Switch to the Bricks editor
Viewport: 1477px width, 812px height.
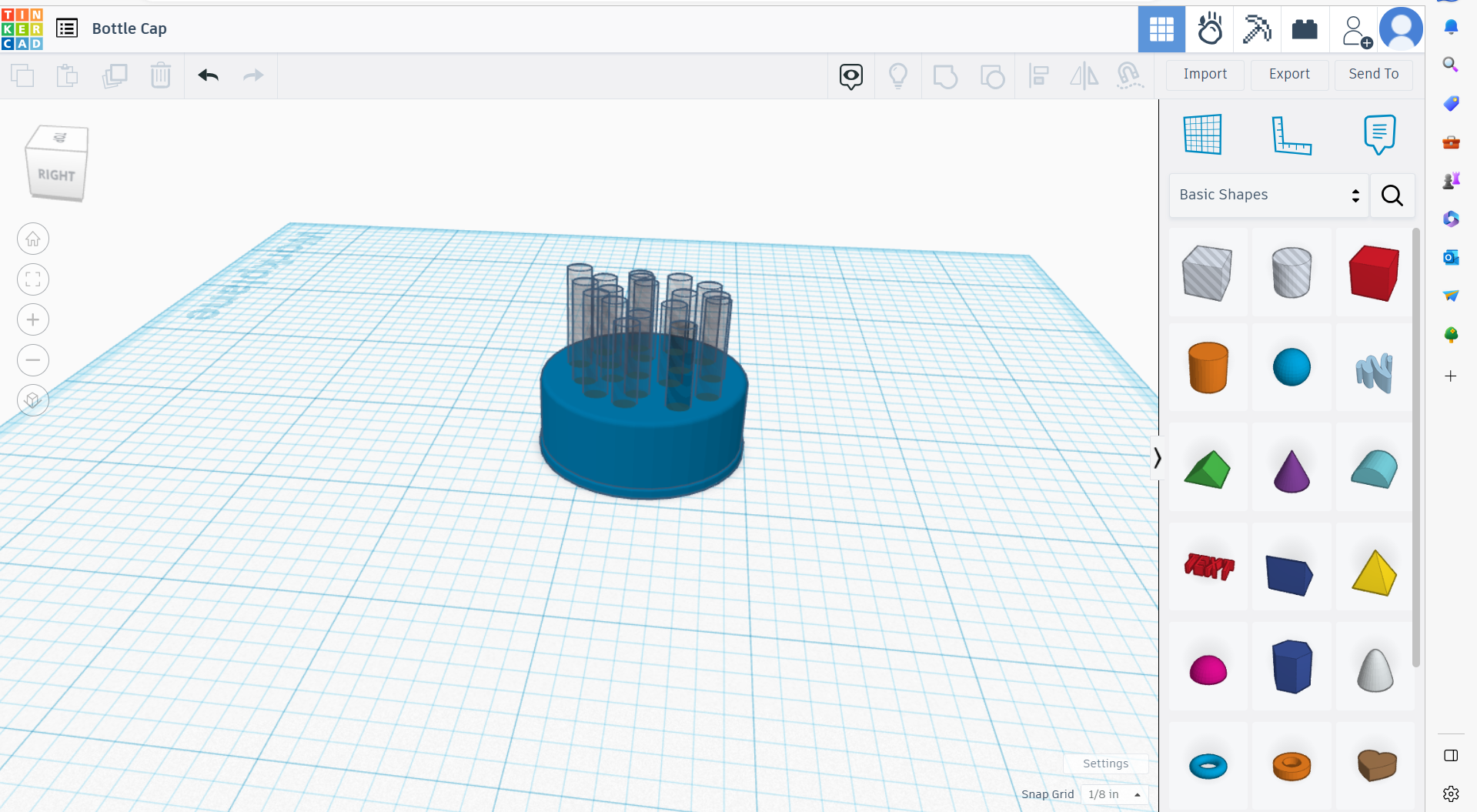[x=1305, y=28]
